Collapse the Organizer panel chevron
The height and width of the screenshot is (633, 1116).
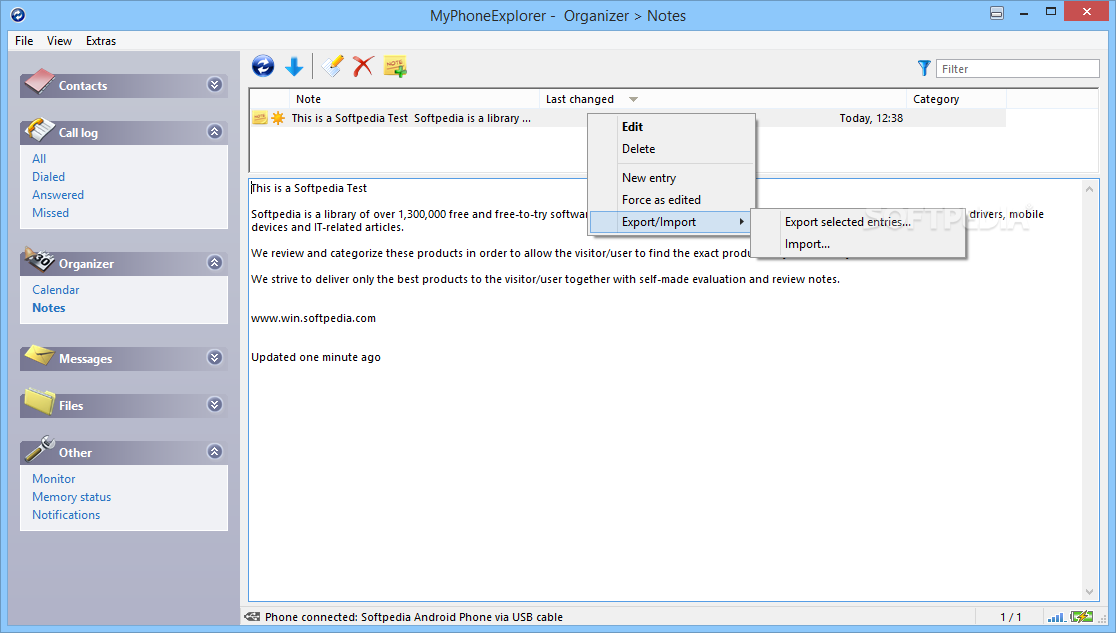pos(214,263)
